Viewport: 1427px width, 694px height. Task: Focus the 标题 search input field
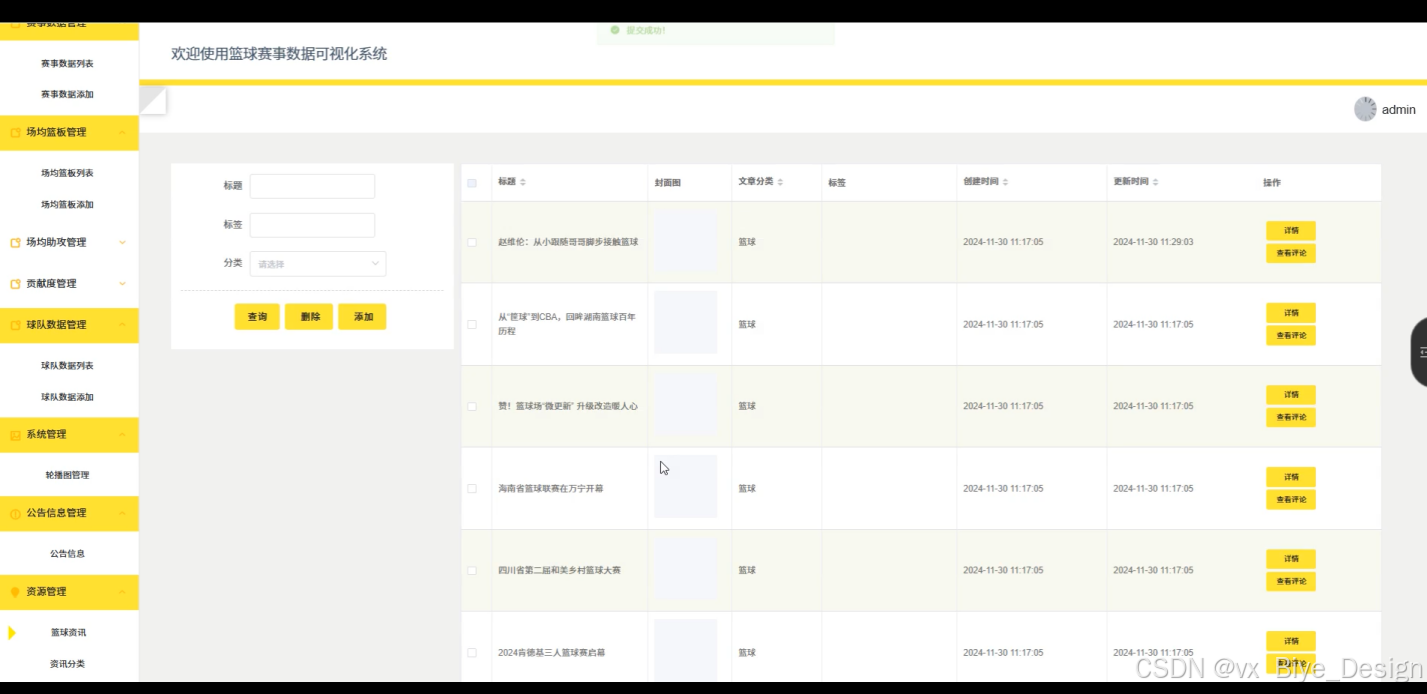tap(312, 186)
